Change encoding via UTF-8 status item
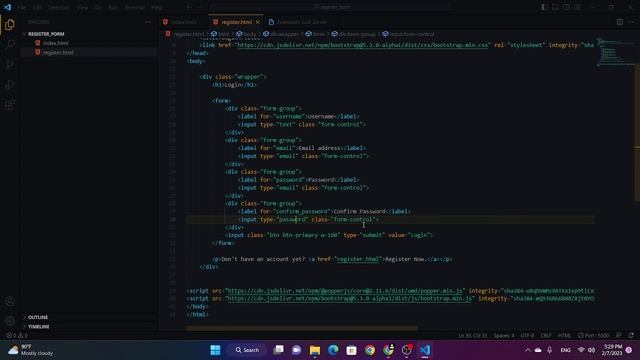This screenshot has height=360, width=640. [x=527, y=336]
